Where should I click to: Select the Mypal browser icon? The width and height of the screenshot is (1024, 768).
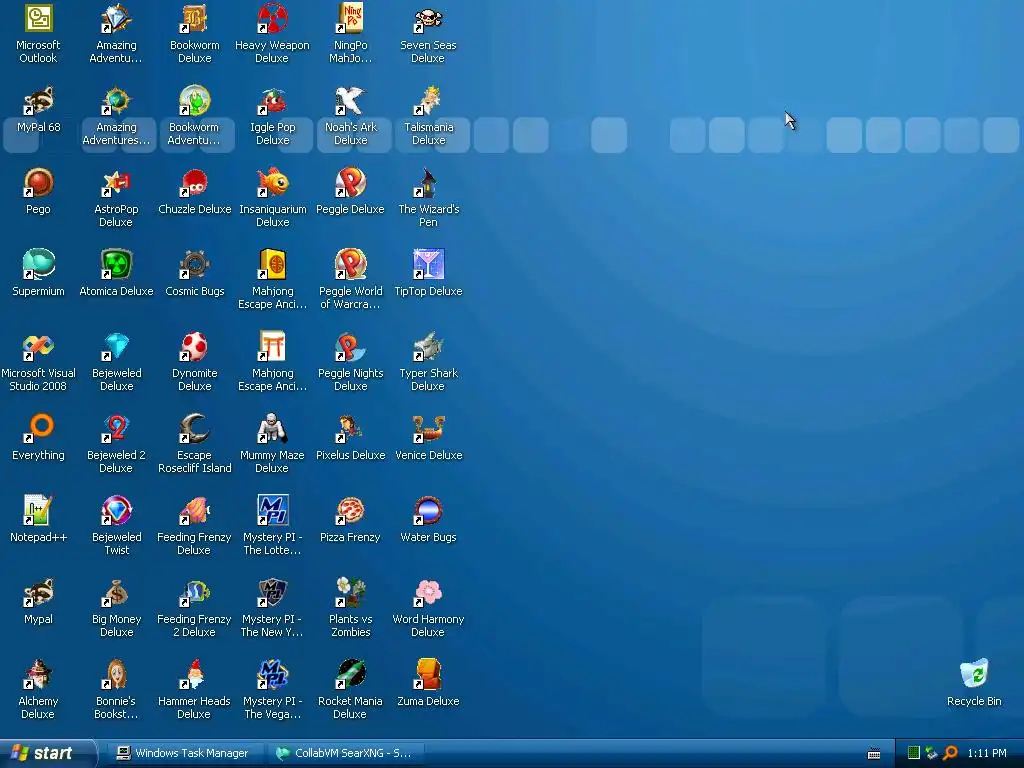point(38,593)
